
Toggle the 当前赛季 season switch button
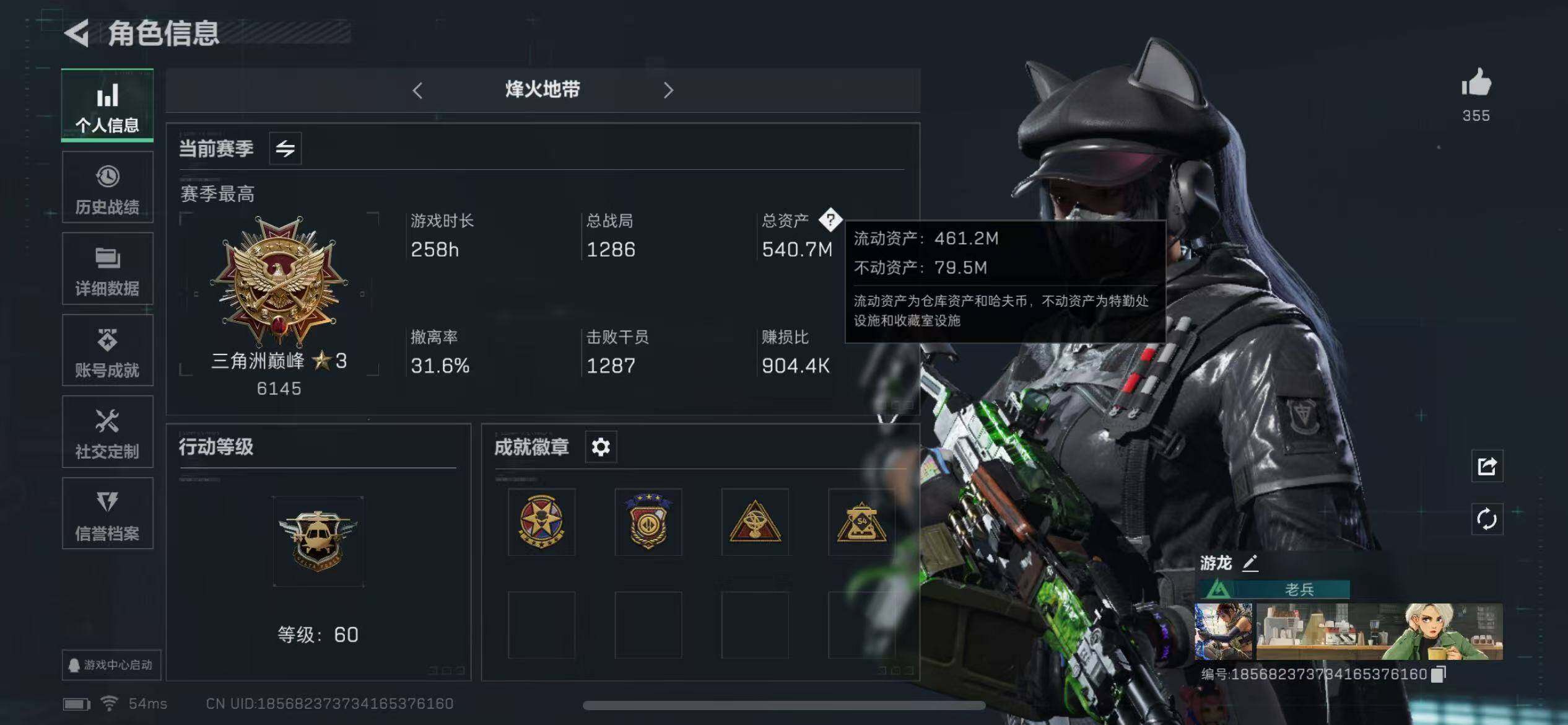pyautogui.click(x=285, y=148)
